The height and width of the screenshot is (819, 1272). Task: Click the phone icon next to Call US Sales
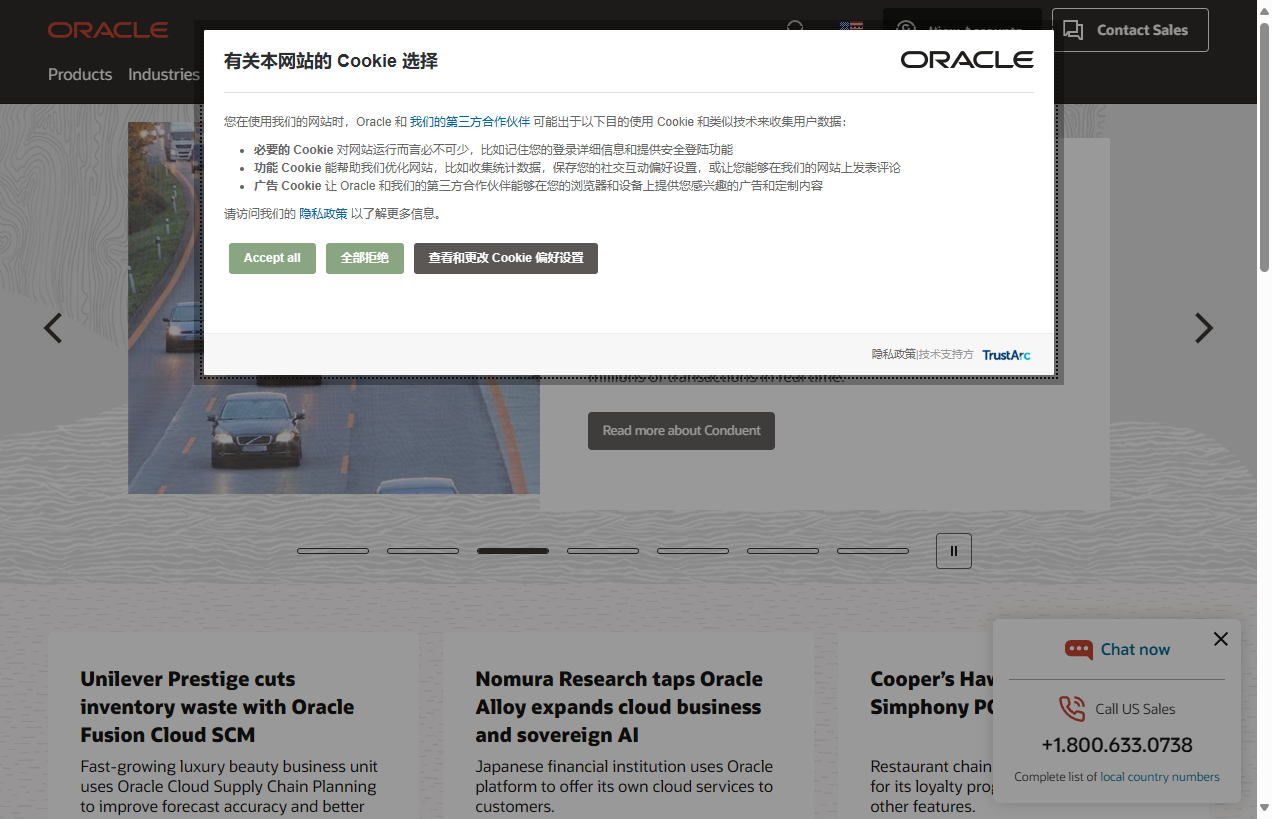tap(1072, 708)
